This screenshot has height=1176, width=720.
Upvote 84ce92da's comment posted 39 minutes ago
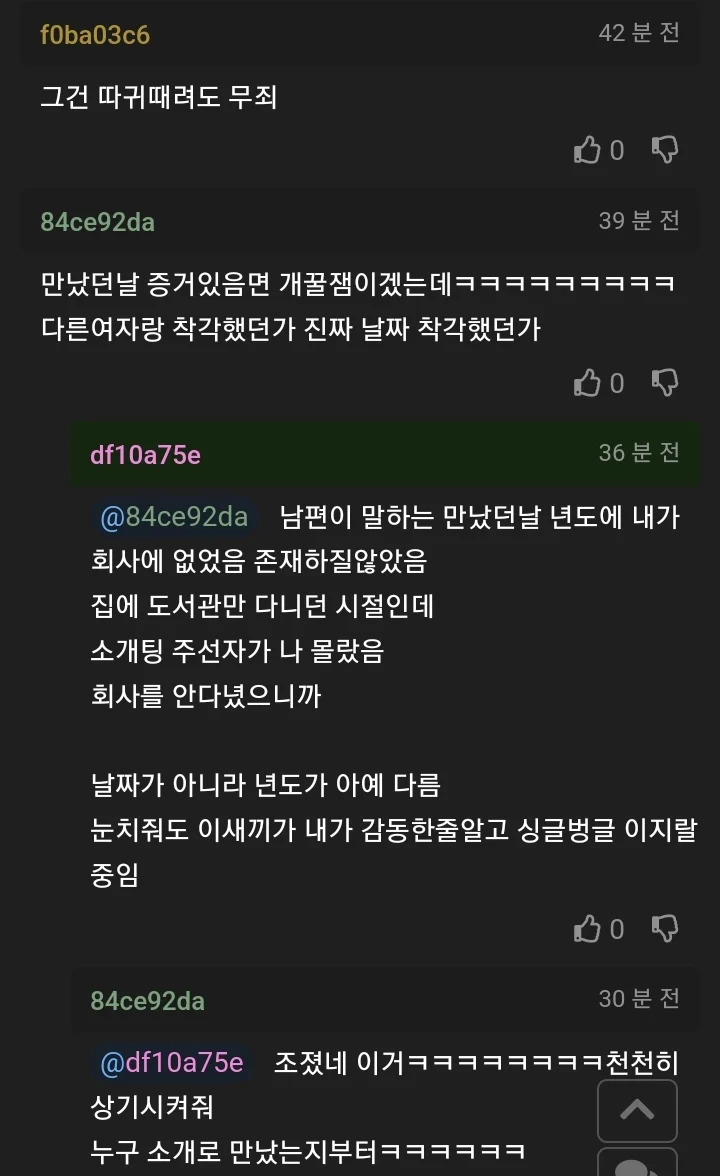pos(587,382)
